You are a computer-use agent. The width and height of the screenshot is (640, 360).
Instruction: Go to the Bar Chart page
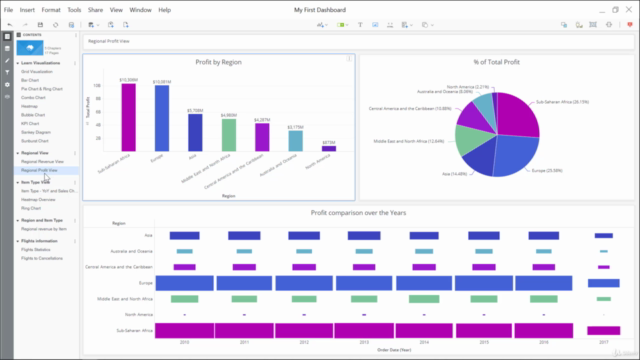(30, 80)
